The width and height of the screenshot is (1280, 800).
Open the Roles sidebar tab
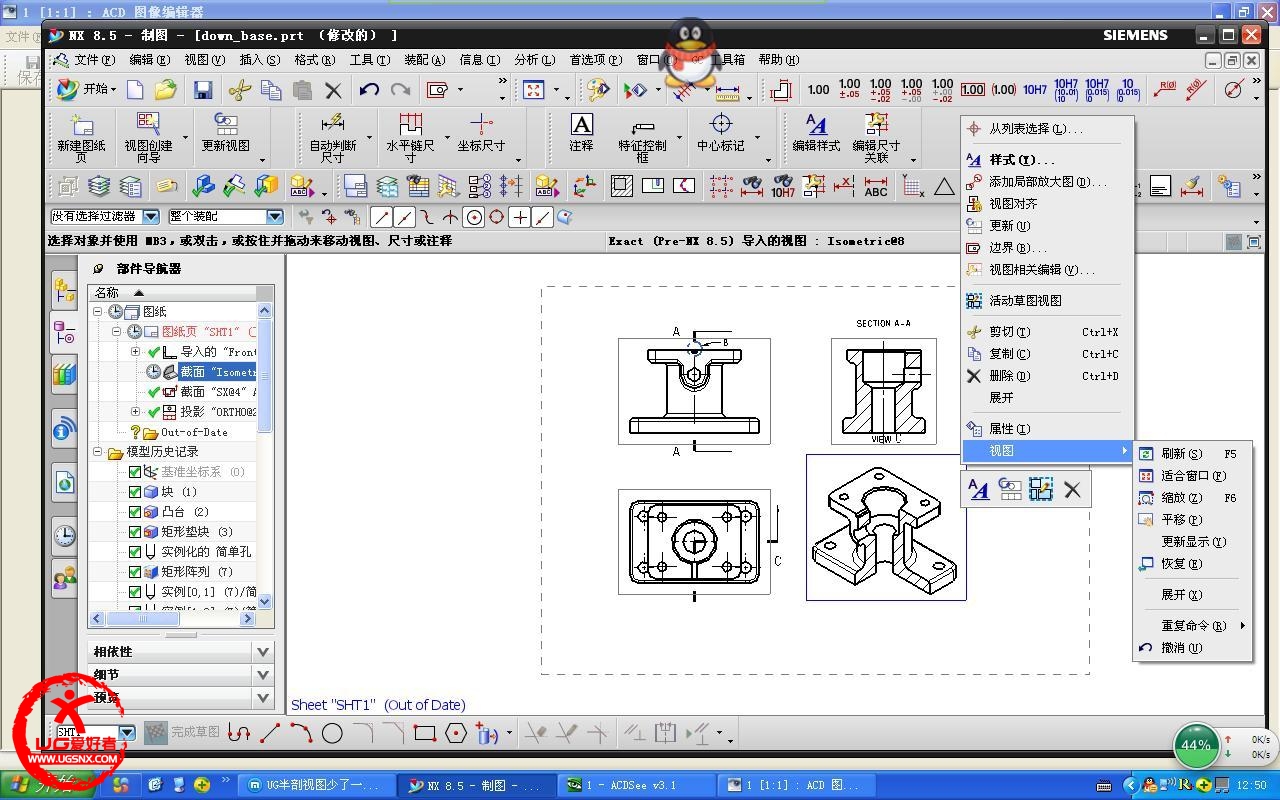65,578
